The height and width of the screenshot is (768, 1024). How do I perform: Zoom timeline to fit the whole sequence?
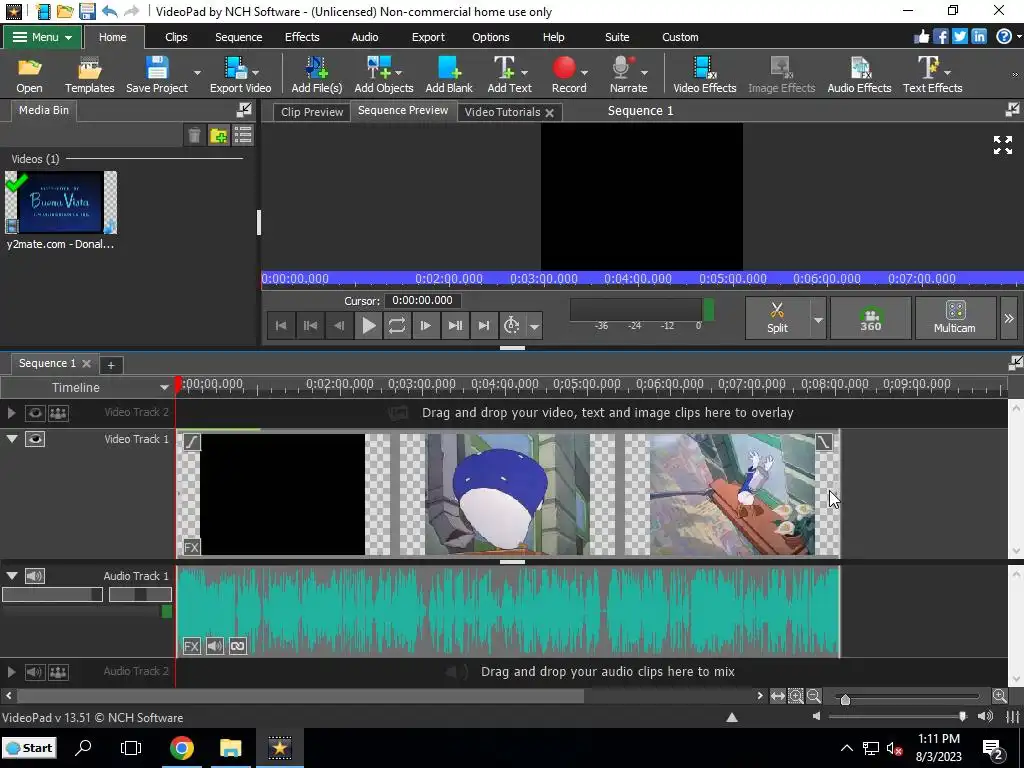tap(777, 696)
